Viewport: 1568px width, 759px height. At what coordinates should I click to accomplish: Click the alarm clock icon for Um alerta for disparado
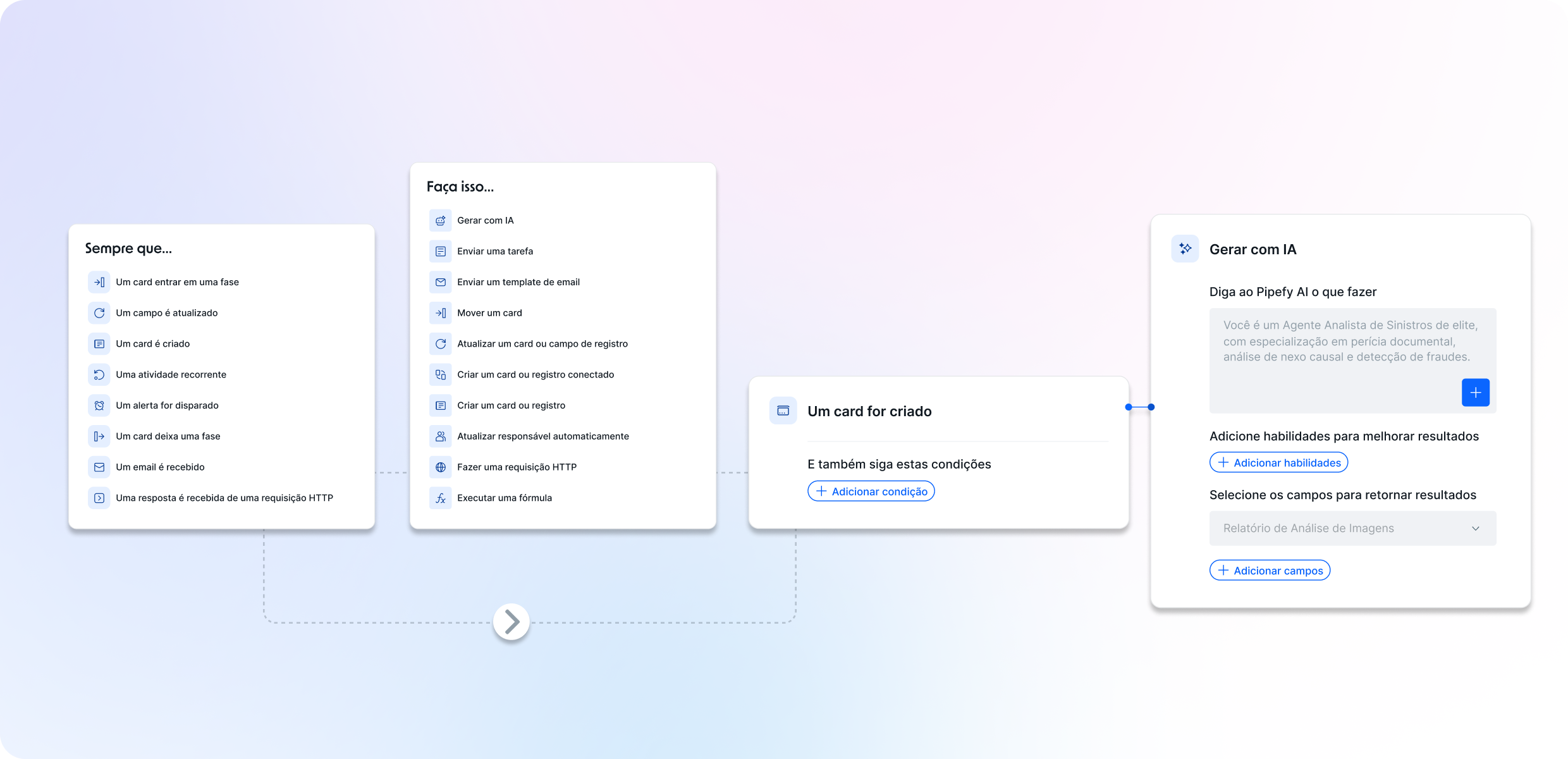click(99, 405)
